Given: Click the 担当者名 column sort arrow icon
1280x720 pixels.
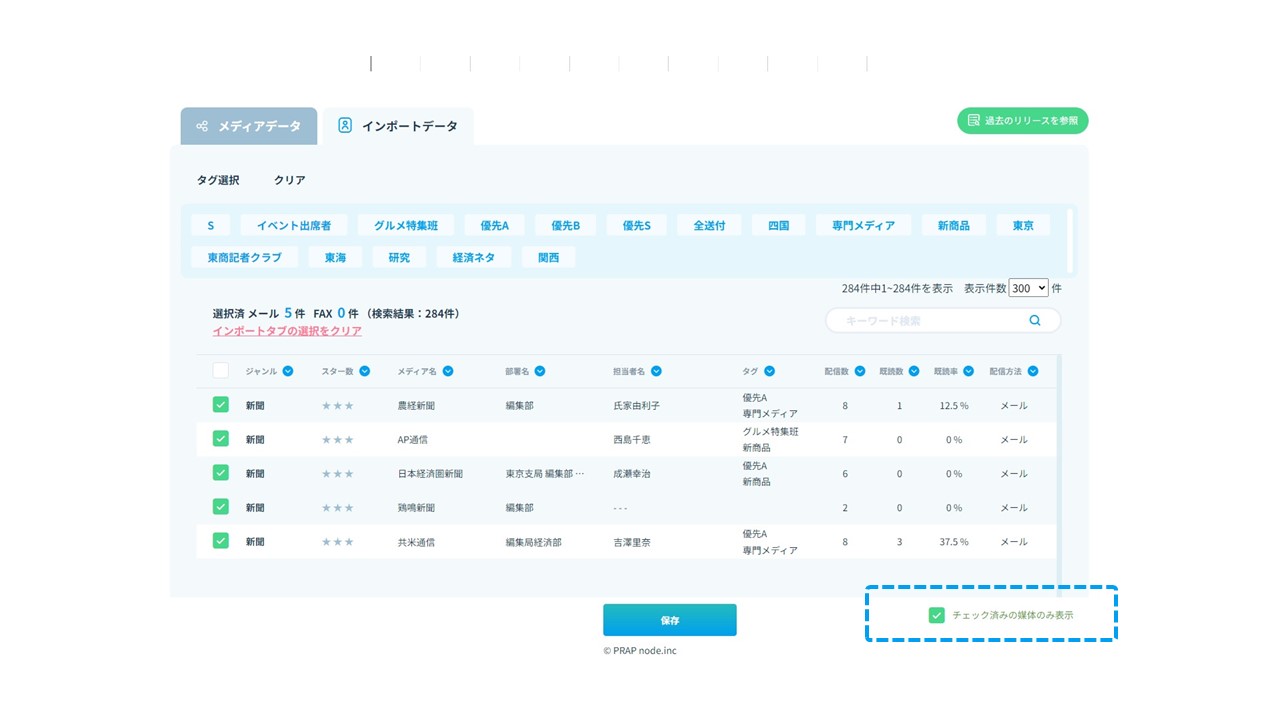Looking at the screenshot, I should pos(656,371).
